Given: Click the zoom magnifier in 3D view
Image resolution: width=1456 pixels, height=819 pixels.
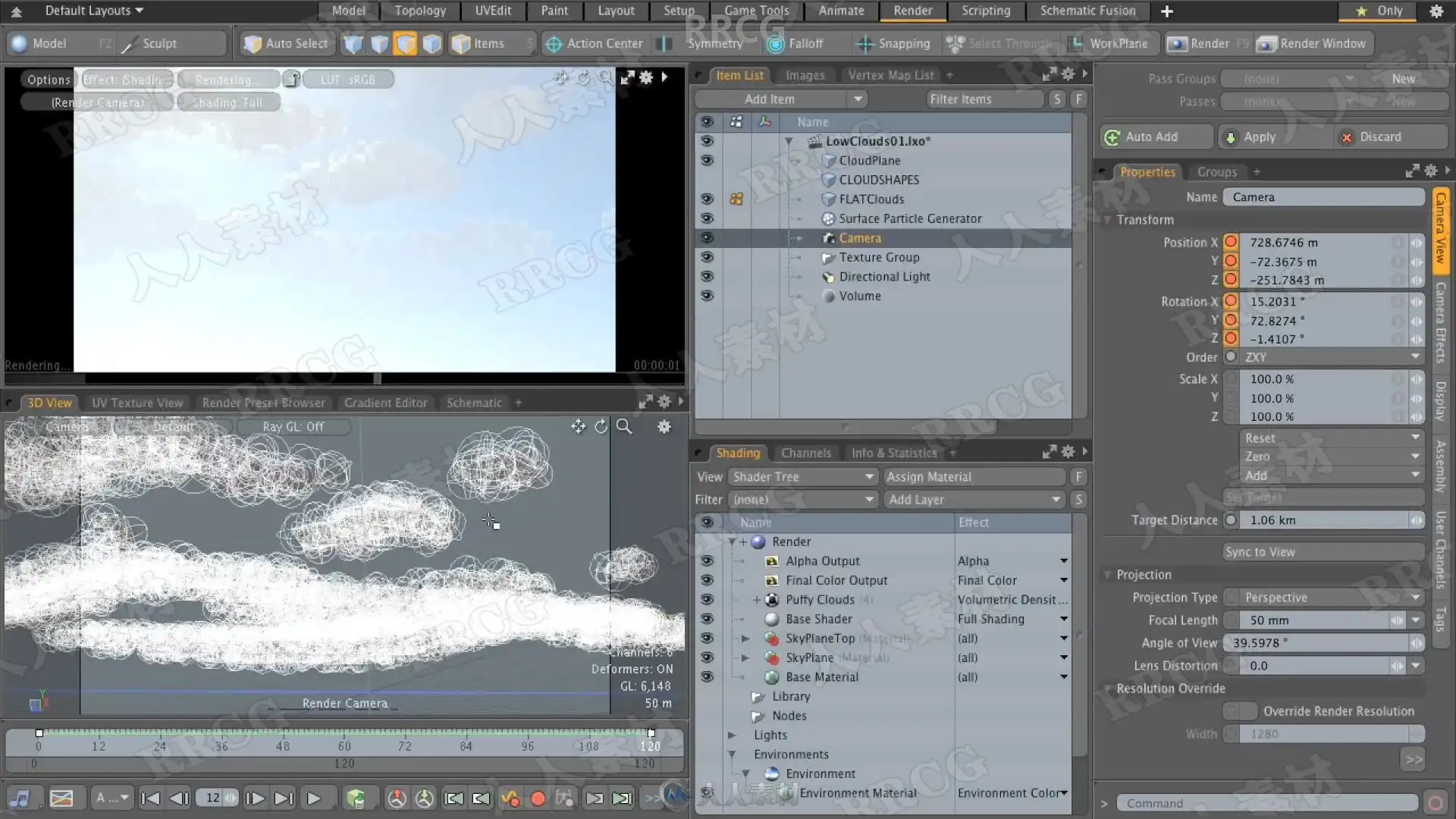Looking at the screenshot, I should (624, 427).
